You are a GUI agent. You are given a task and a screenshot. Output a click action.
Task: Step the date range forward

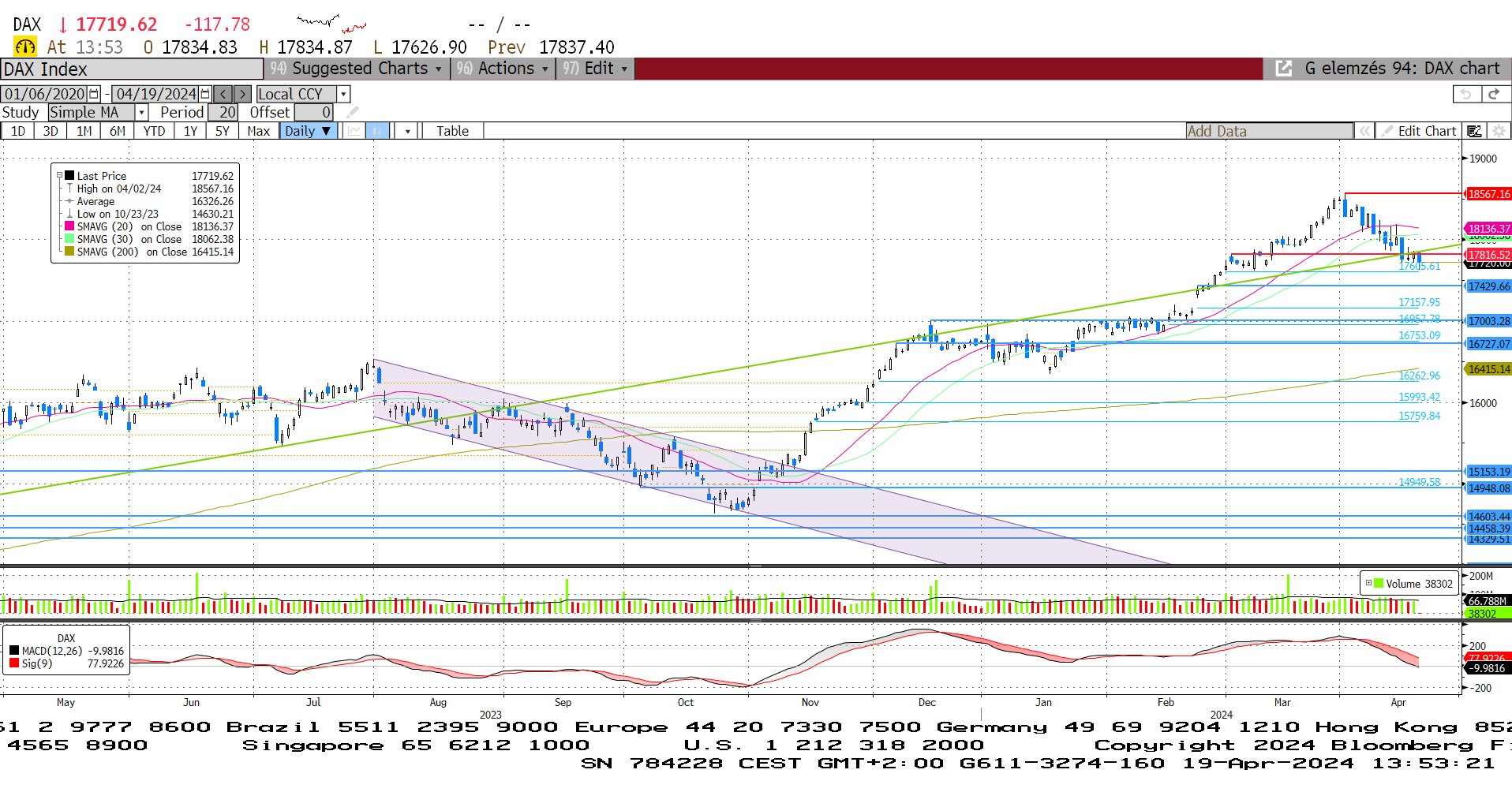tap(242, 94)
